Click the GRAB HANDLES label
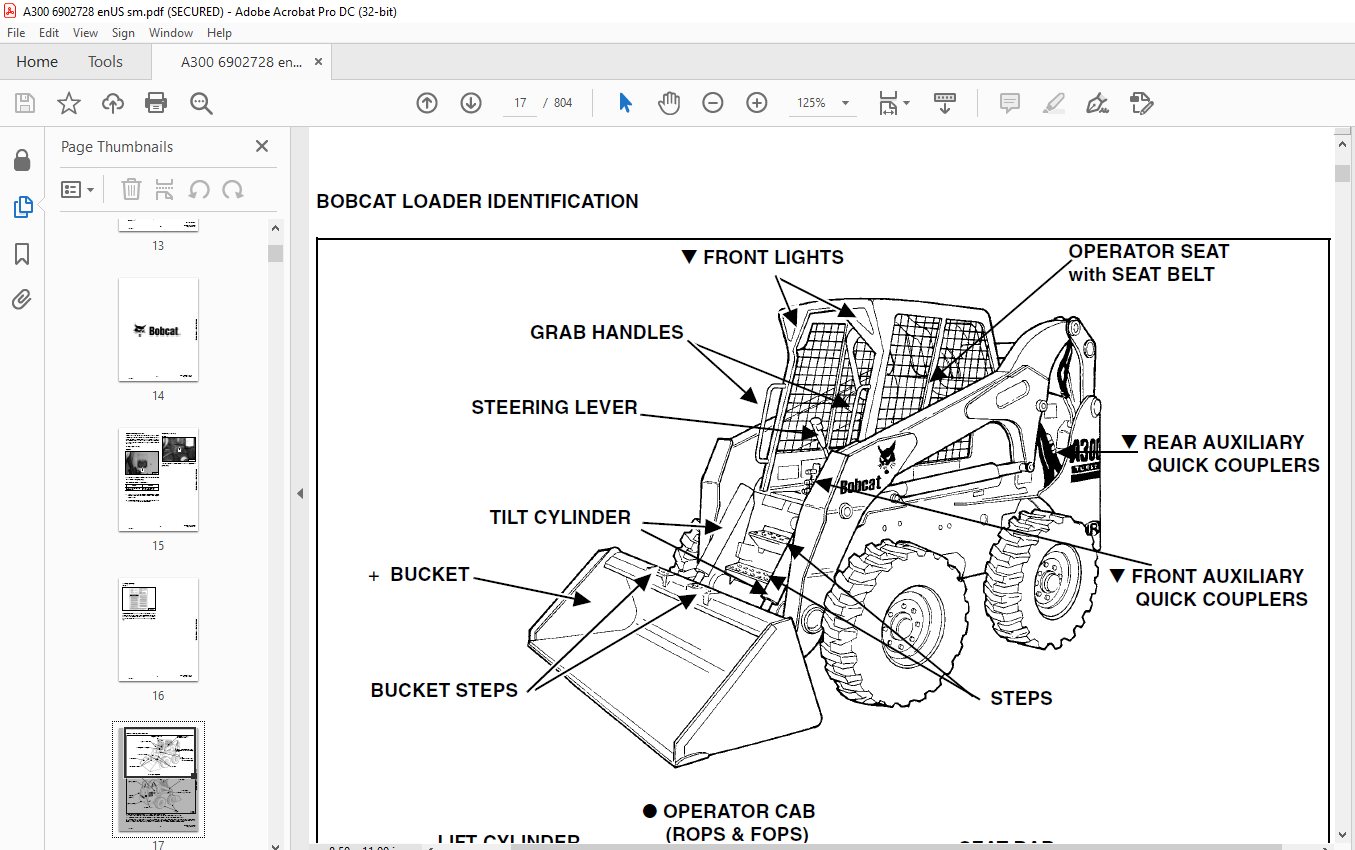Image resolution: width=1355 pixels, height=850 pixels. coord(607,332)
